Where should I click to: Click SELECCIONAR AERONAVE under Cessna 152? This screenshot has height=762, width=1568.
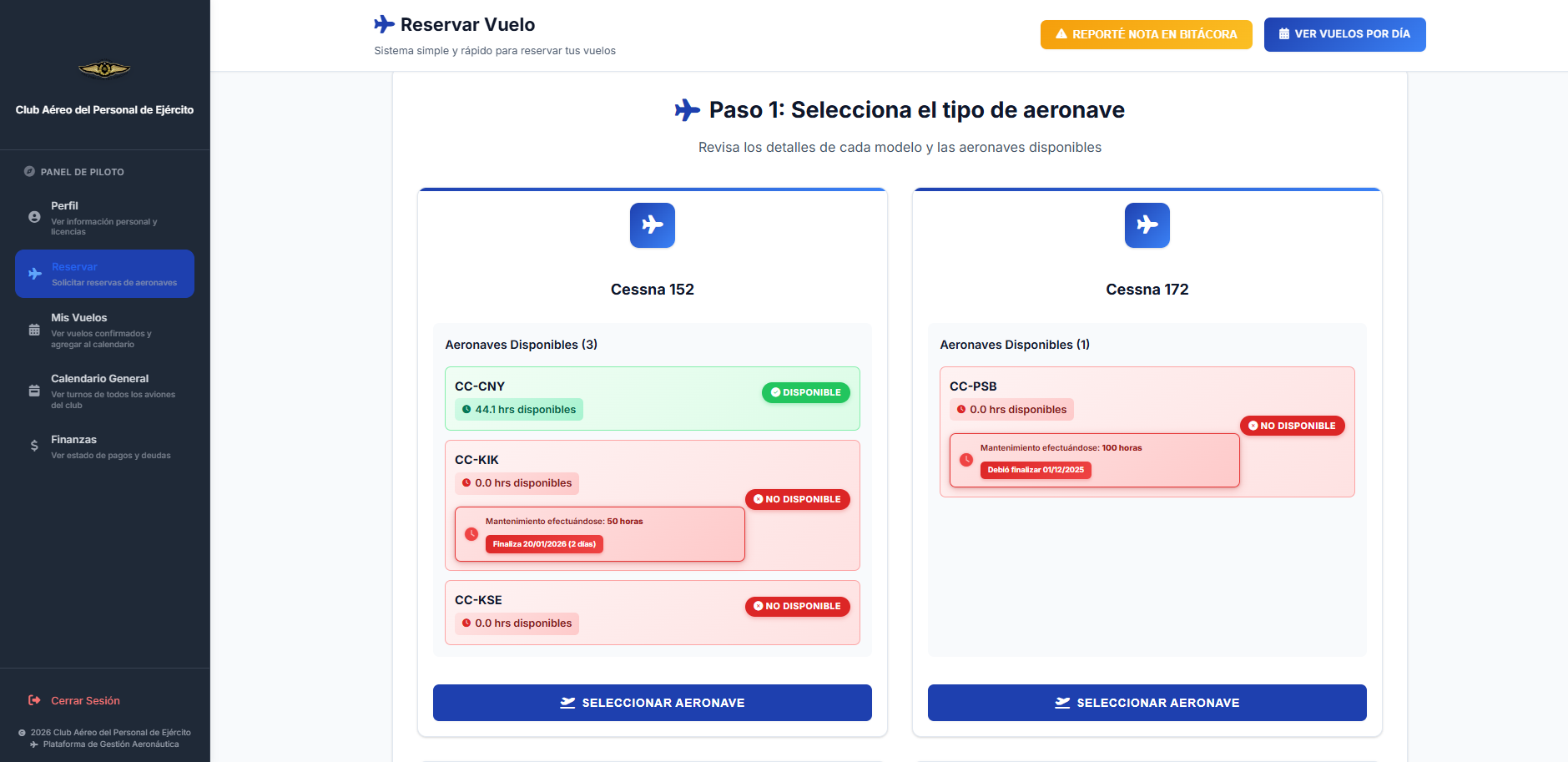653,702
